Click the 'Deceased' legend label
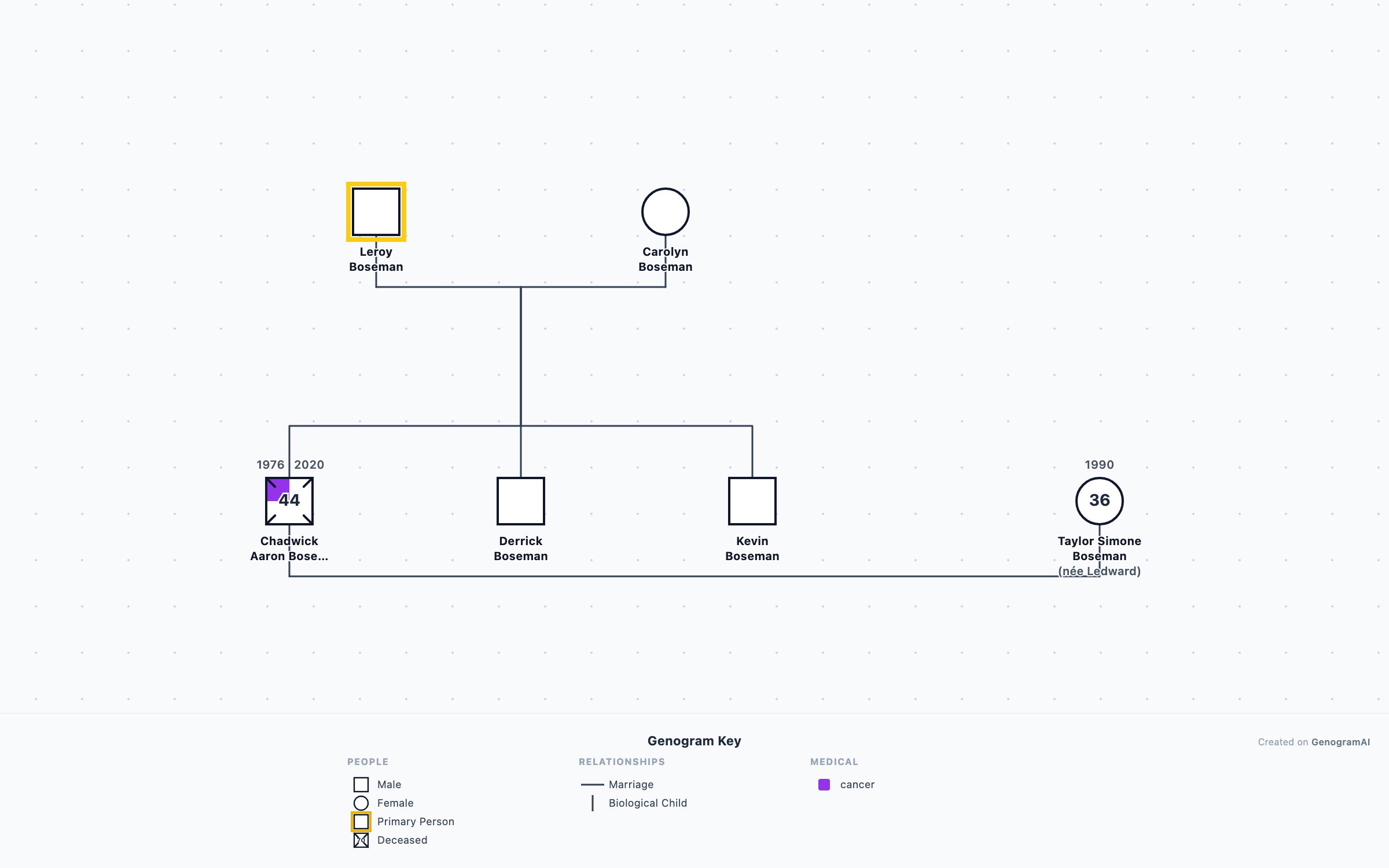 pyautogui.click(x=402, y=840)
